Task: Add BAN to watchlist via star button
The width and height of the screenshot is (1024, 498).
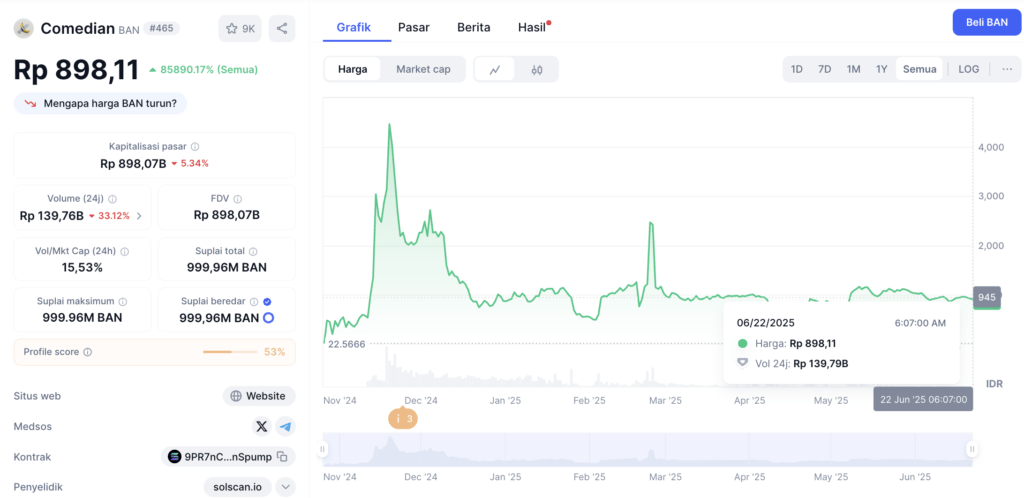Action: (x=240, y=29)
